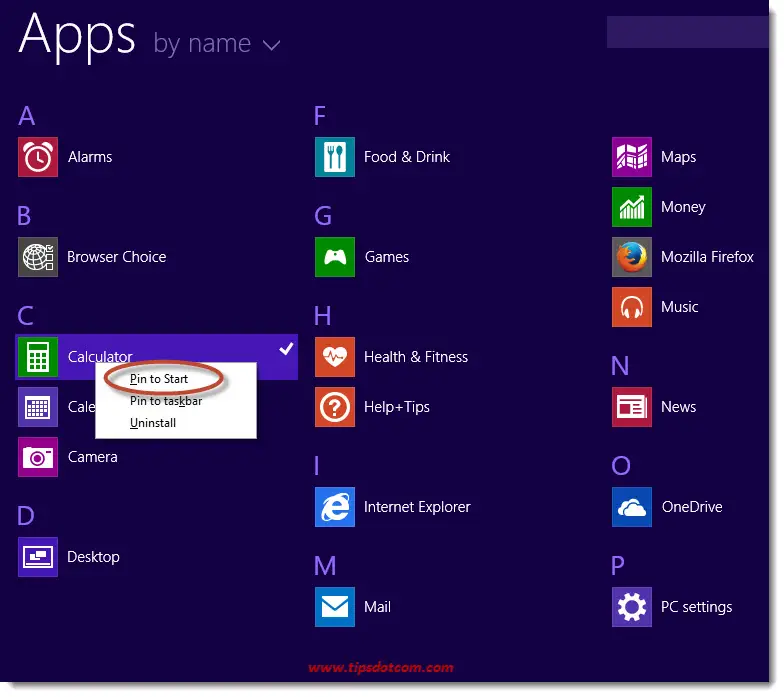The width and height of the screenshot is (784, 697).
Task: Open the OneDrive cloud icon
Action: click(632, 507)
